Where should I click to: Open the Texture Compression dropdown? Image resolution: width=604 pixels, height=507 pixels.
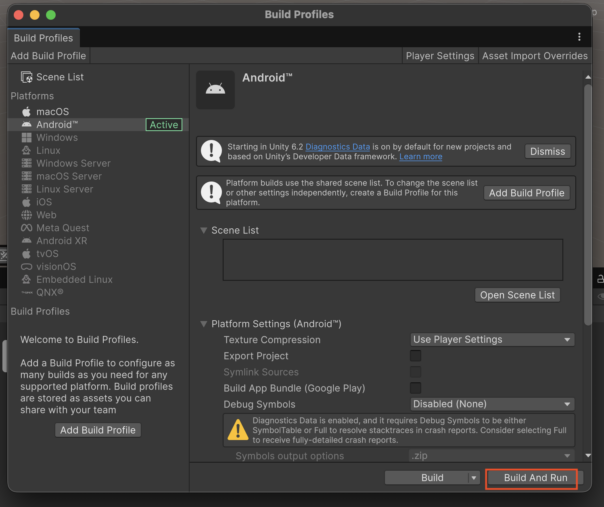coord(492,340)
